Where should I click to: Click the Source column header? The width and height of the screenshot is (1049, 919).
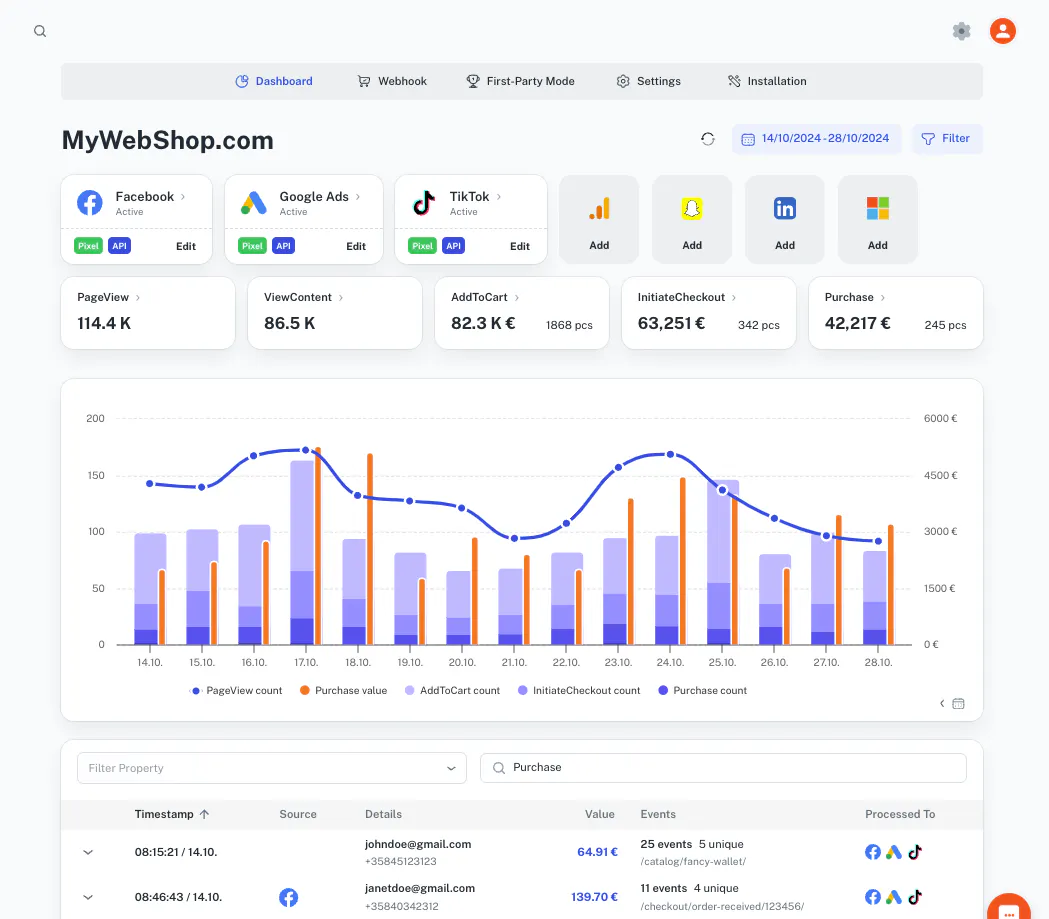pos(298,814)
